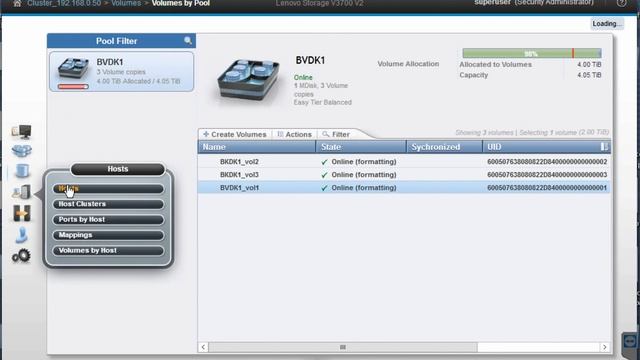The height and width of the screenshot is (360, 640).
Task: Sort by the Name column header
Action: pyautogui.click(x=257, y=147)
